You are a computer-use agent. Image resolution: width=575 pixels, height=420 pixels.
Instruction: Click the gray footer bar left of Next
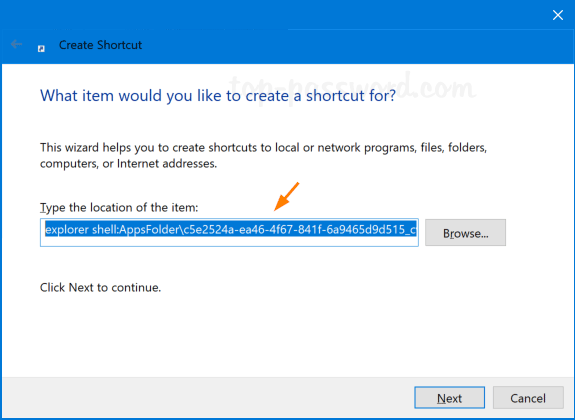(205, 398)
